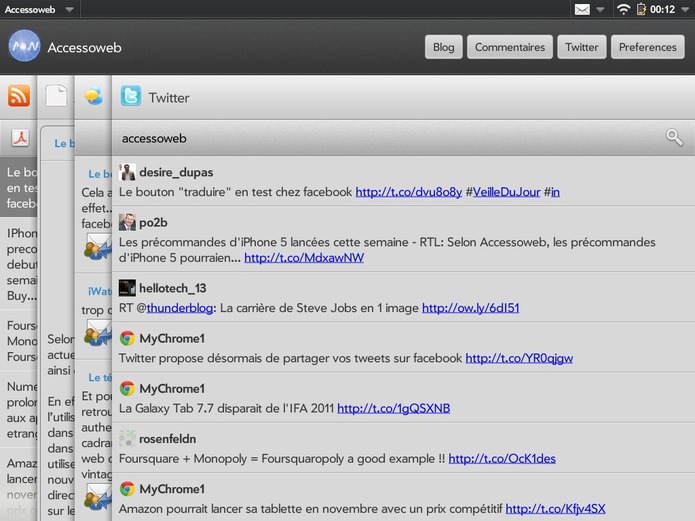Image resolution: width=695 pixels, height=521 pixels.
Task: Open rosenfeldn avatar
Action: [127, 439]
